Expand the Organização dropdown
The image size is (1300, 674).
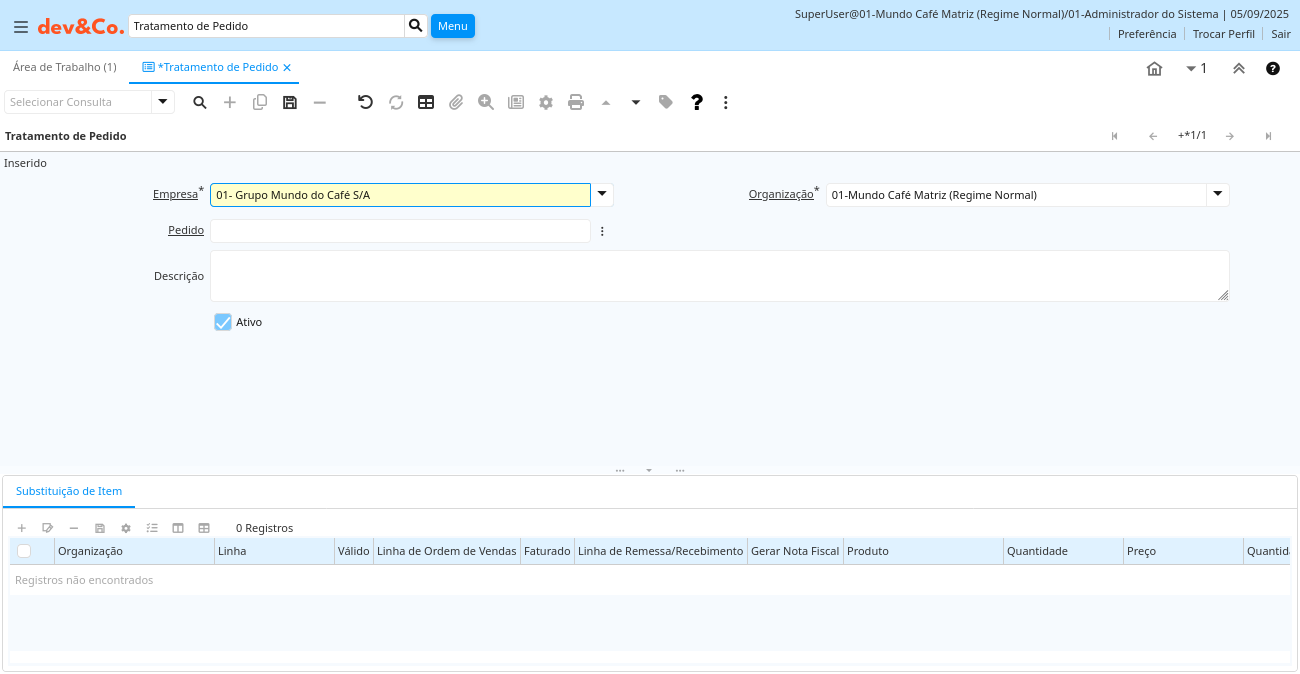[x=1217, y=195]
